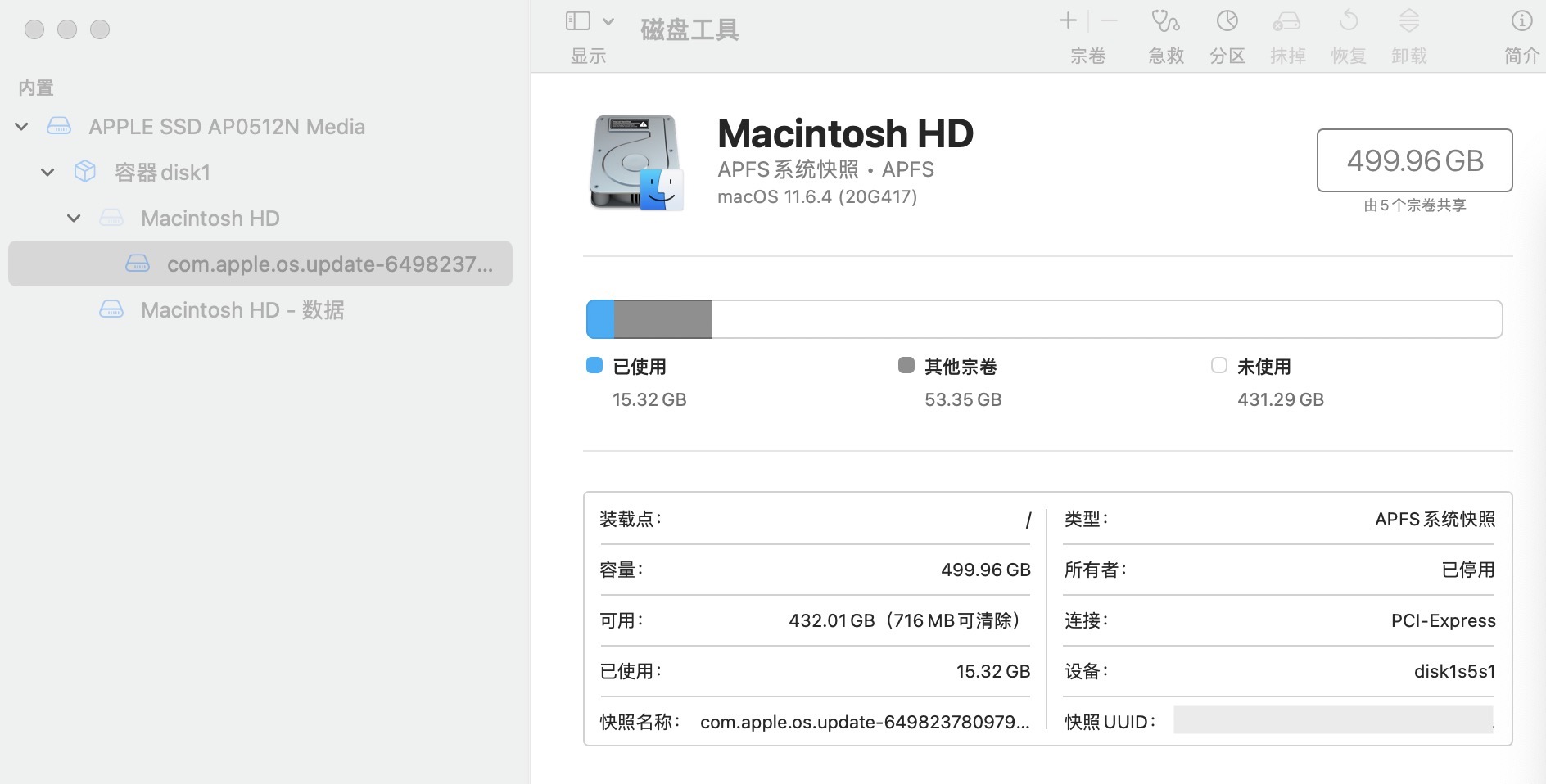Image resolution: width=1546 pixels, height=784 pixels.
Task: Click the Erase (抹掉) toolbar icon
Action: coord(1286,21)
